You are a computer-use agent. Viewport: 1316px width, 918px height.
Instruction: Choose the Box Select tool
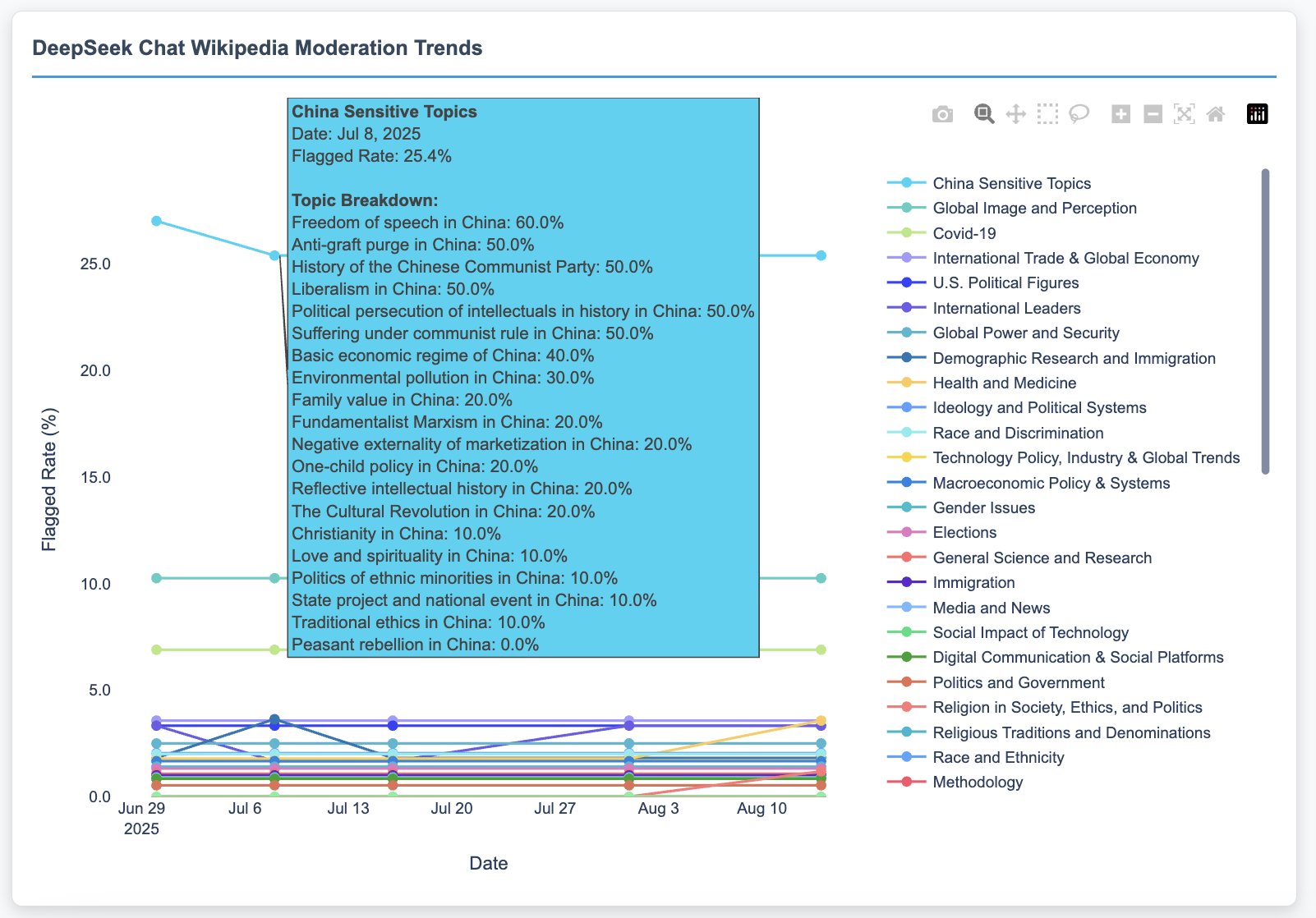point(1047,114)
